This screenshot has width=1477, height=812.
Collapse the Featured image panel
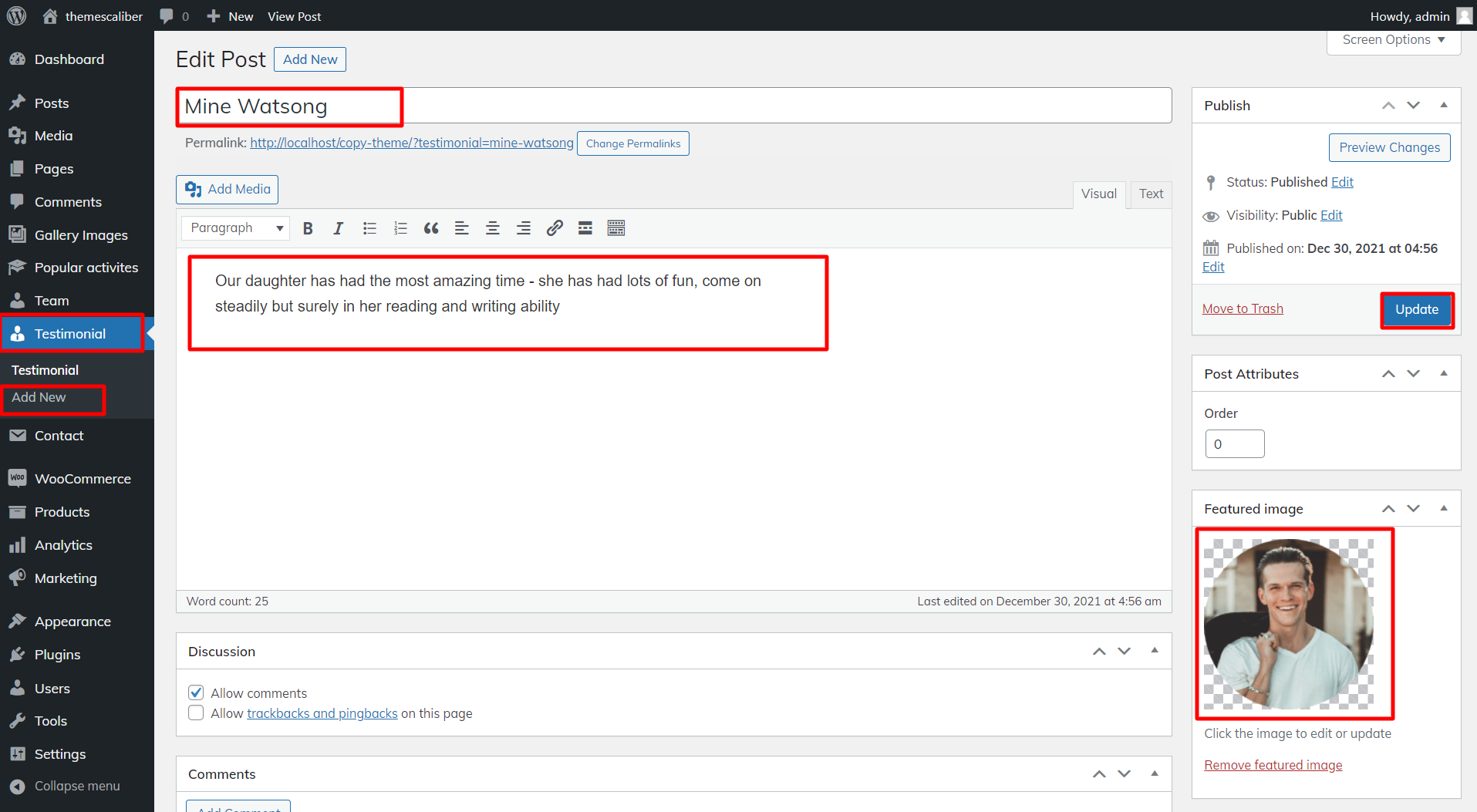point(1443,508)
